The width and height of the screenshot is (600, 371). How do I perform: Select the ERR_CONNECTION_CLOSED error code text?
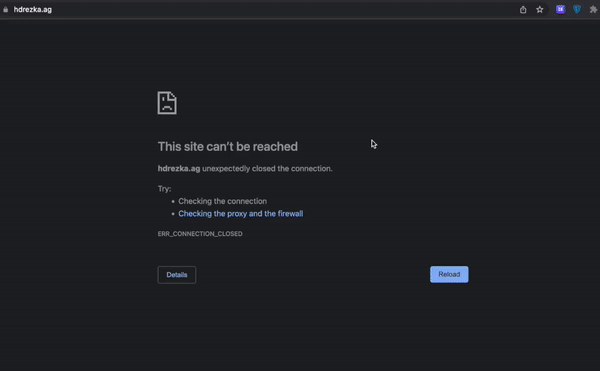[200, 234]
